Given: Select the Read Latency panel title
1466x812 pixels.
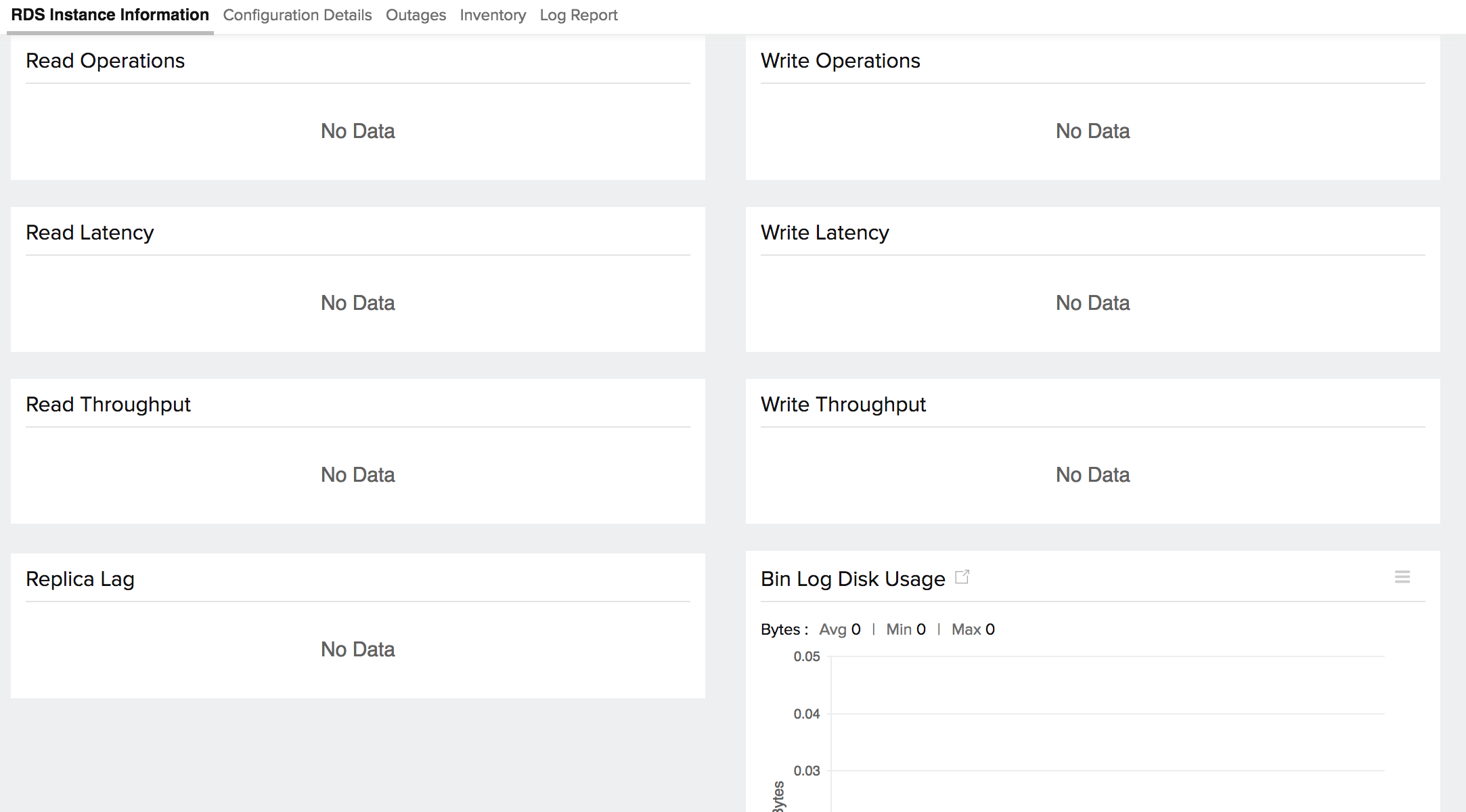Looking at the screenshot, I should tap(89, 233).
